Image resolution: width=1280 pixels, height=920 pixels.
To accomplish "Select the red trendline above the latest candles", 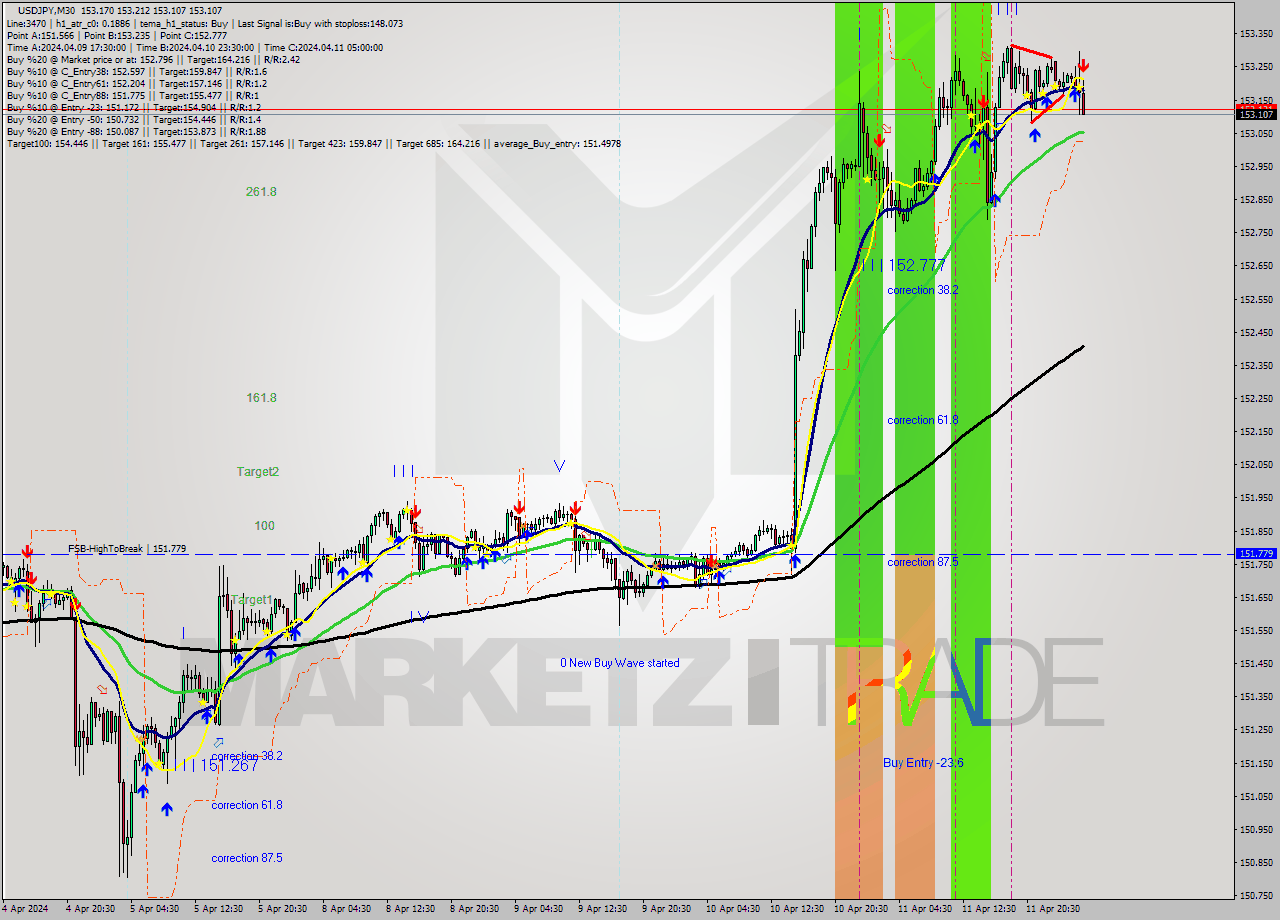I will (1031, 51).
